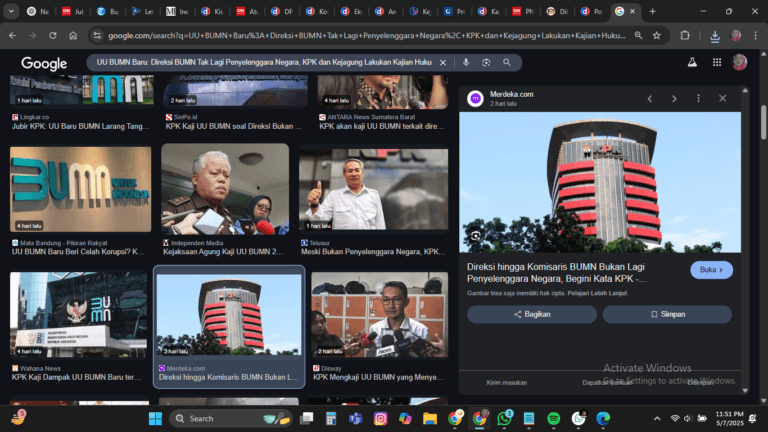Image resolution: width=768 pixels, height=432 pixels.
Task: Open Pelajari Lebih Lanjut copyright link
Action: 597,293
